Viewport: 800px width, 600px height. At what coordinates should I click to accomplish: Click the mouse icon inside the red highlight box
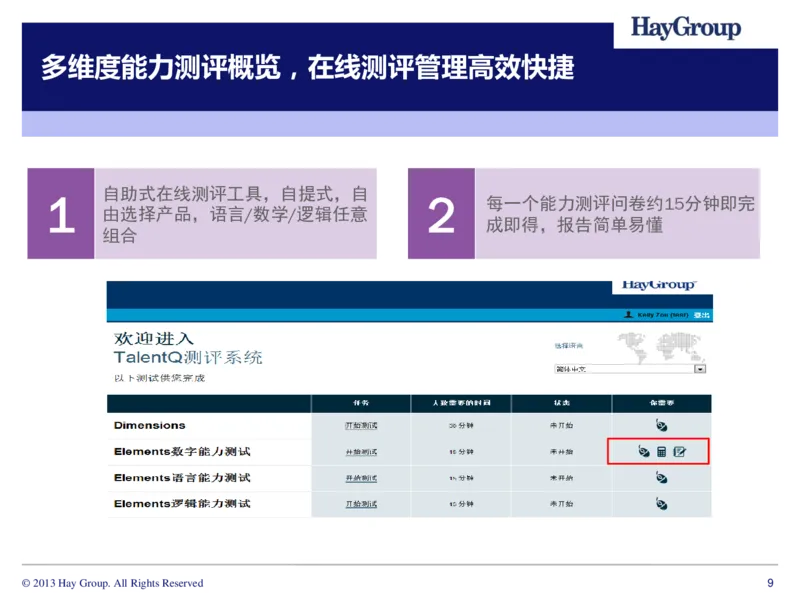(x=645, y=452)
